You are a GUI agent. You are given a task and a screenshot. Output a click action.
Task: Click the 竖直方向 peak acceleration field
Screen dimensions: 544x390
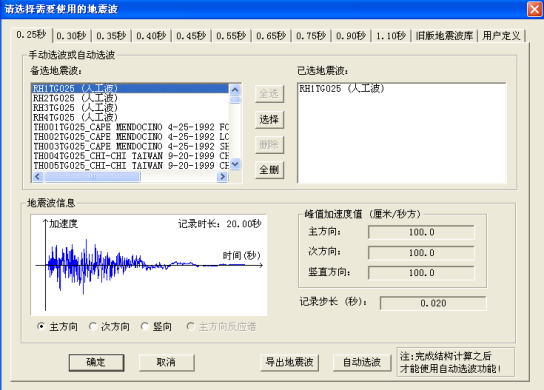click(421, 273)
